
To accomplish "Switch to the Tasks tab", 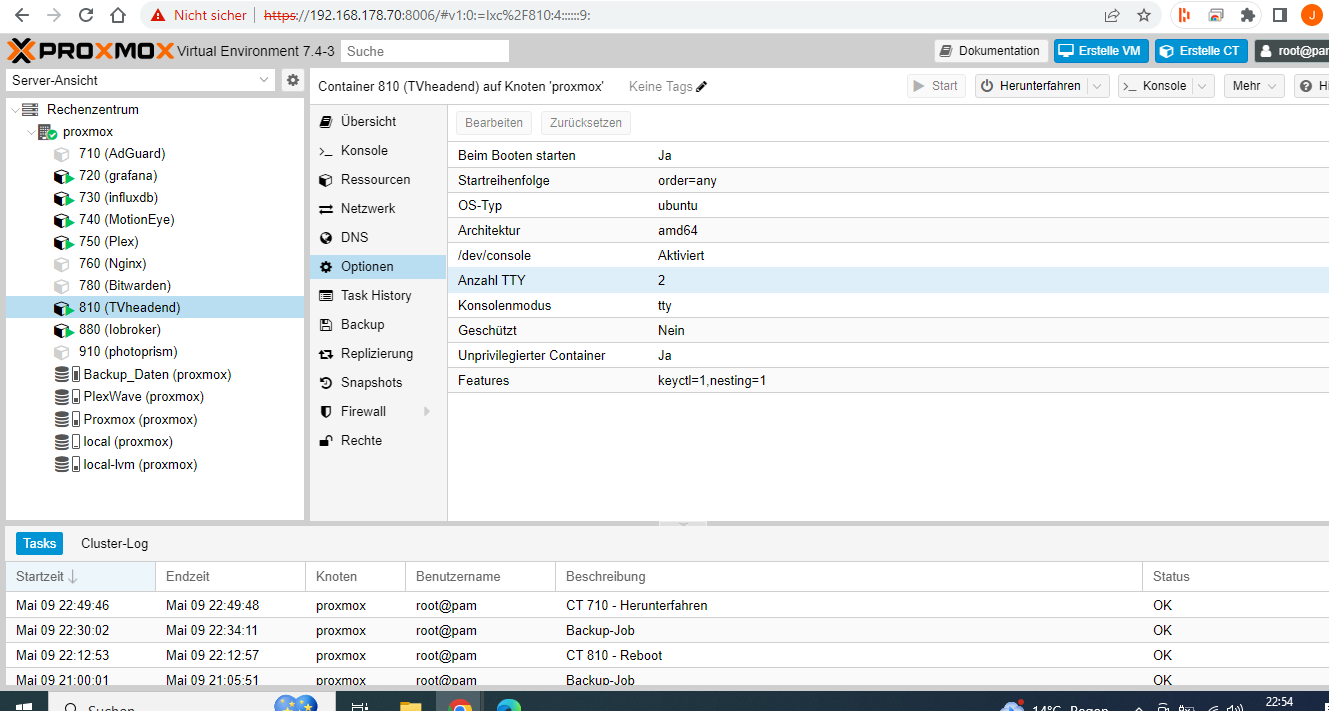I will coord(40,543).
